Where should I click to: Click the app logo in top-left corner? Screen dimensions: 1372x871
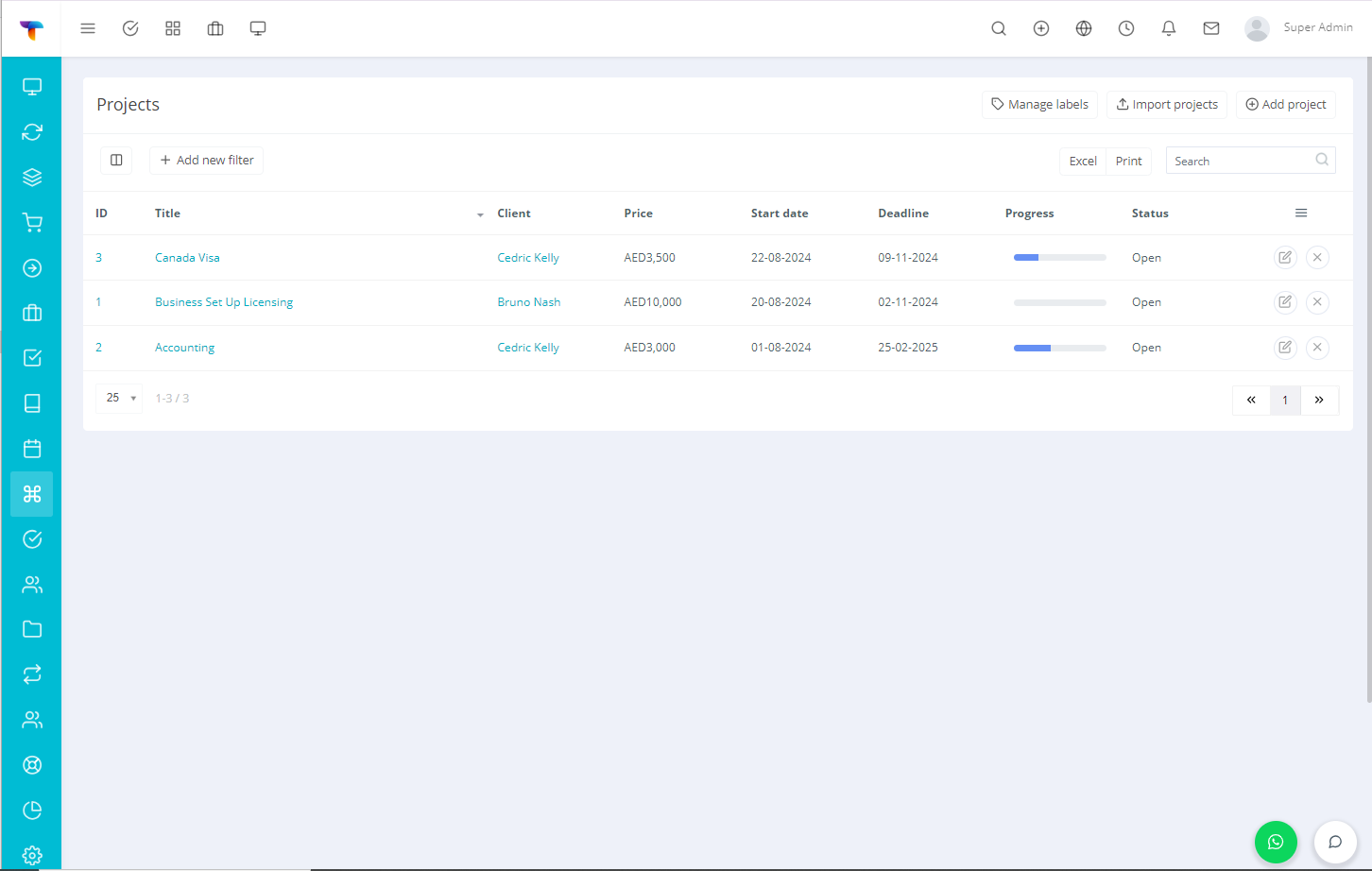(31, 29)
